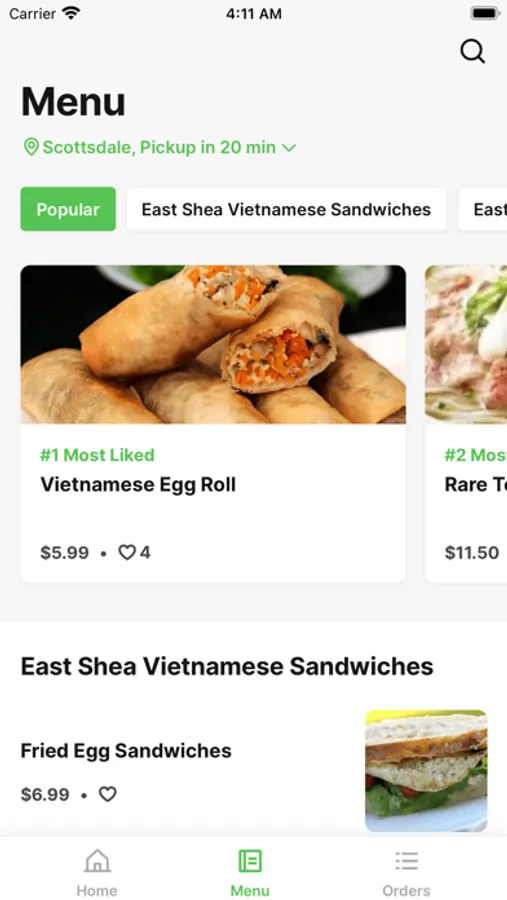Open search with the magnifying glass icon
This screenshot has height=900, width=507.
[x=473, y=52]
